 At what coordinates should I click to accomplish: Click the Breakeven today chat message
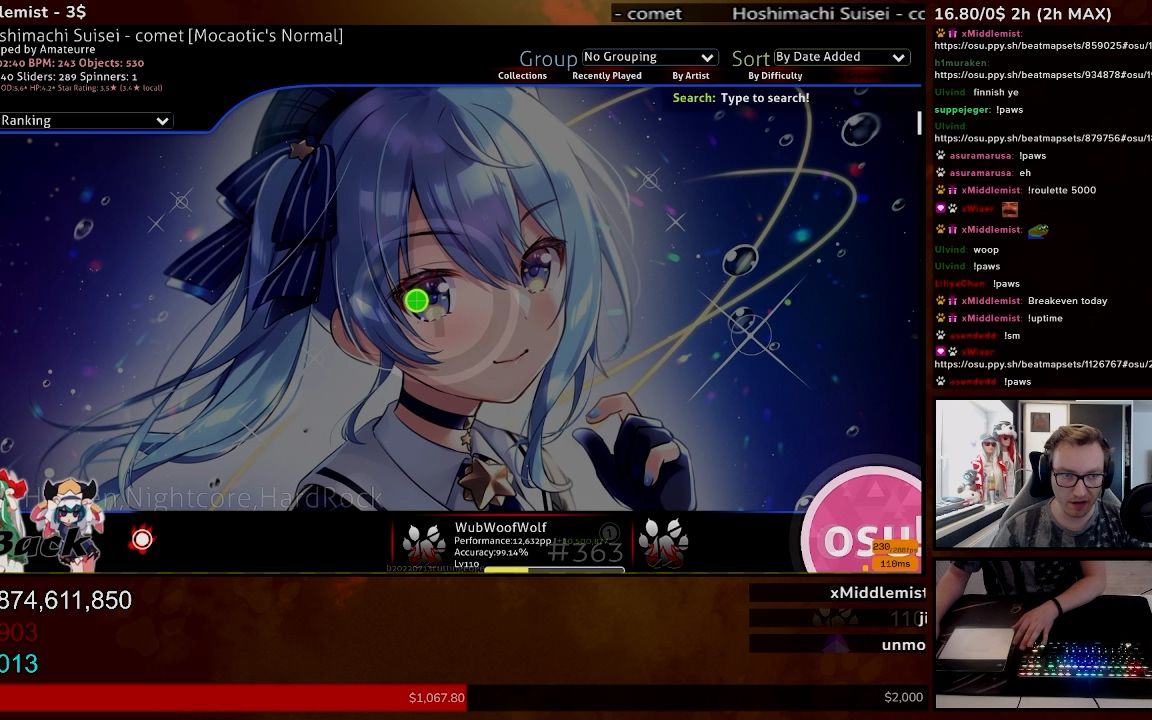(x=1068, y=301)
